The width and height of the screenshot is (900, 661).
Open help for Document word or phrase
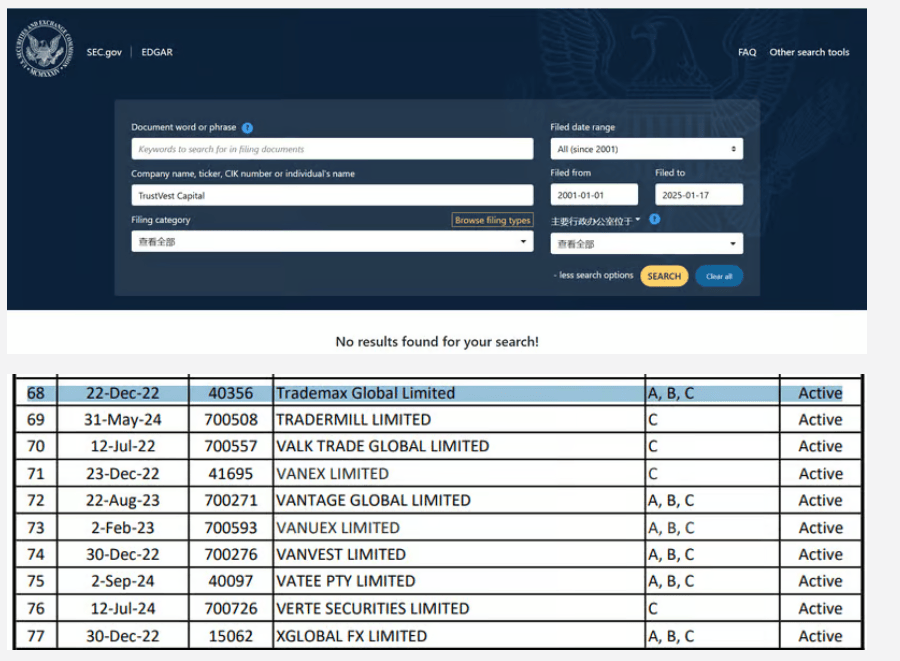pos(247,128)
